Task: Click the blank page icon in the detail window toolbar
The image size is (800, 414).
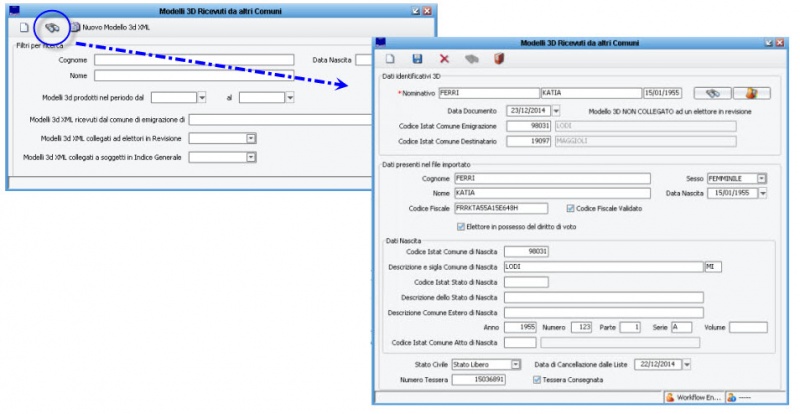Action: (390, 59)
